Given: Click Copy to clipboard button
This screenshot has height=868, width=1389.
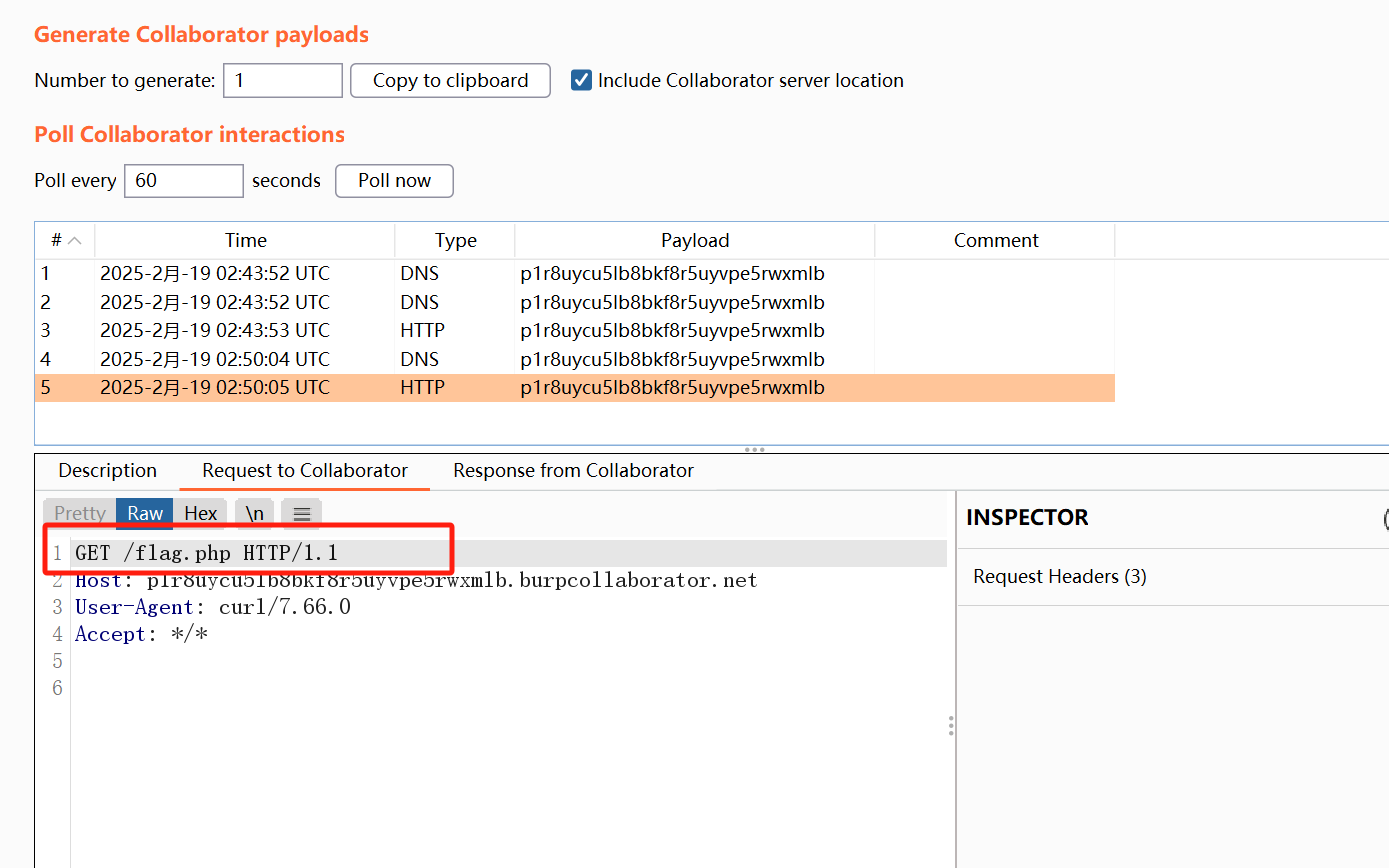Looking at the screenshot, I should point(450,80).
